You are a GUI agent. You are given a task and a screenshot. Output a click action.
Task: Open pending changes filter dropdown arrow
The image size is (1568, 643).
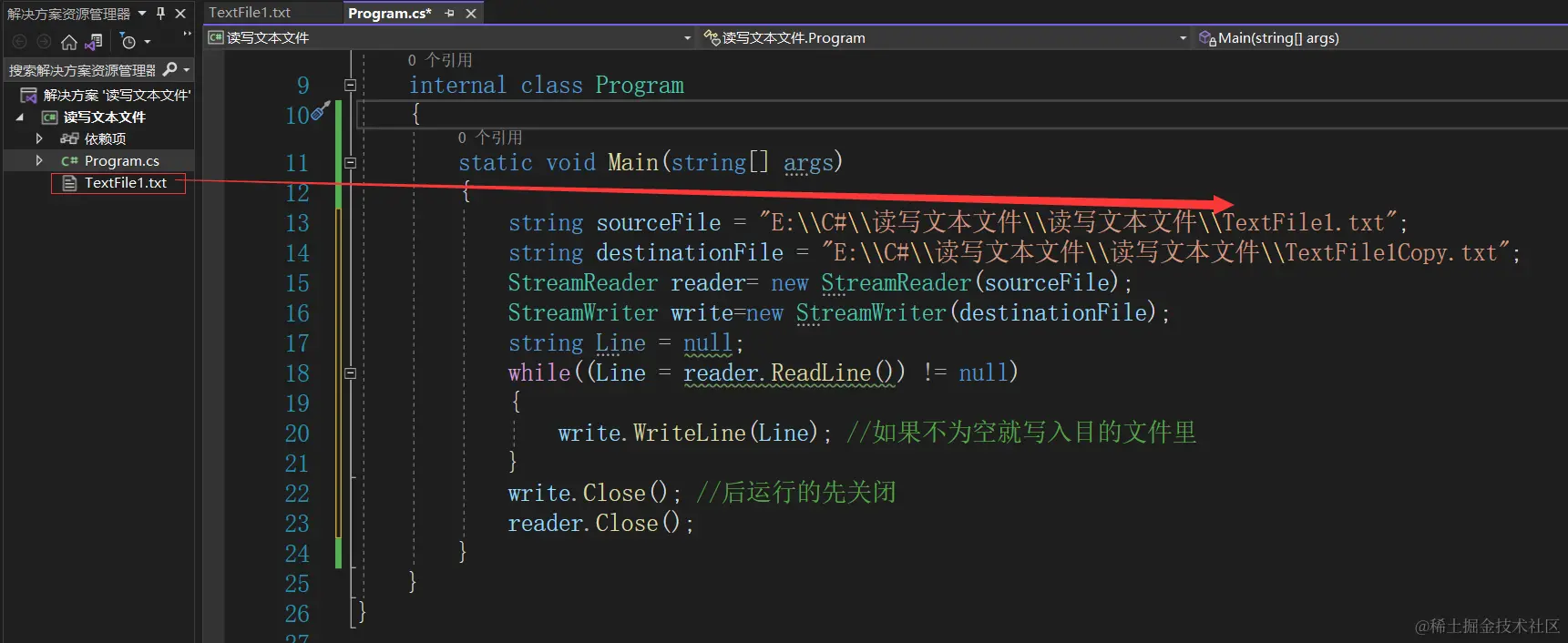[x=147, y=42]
